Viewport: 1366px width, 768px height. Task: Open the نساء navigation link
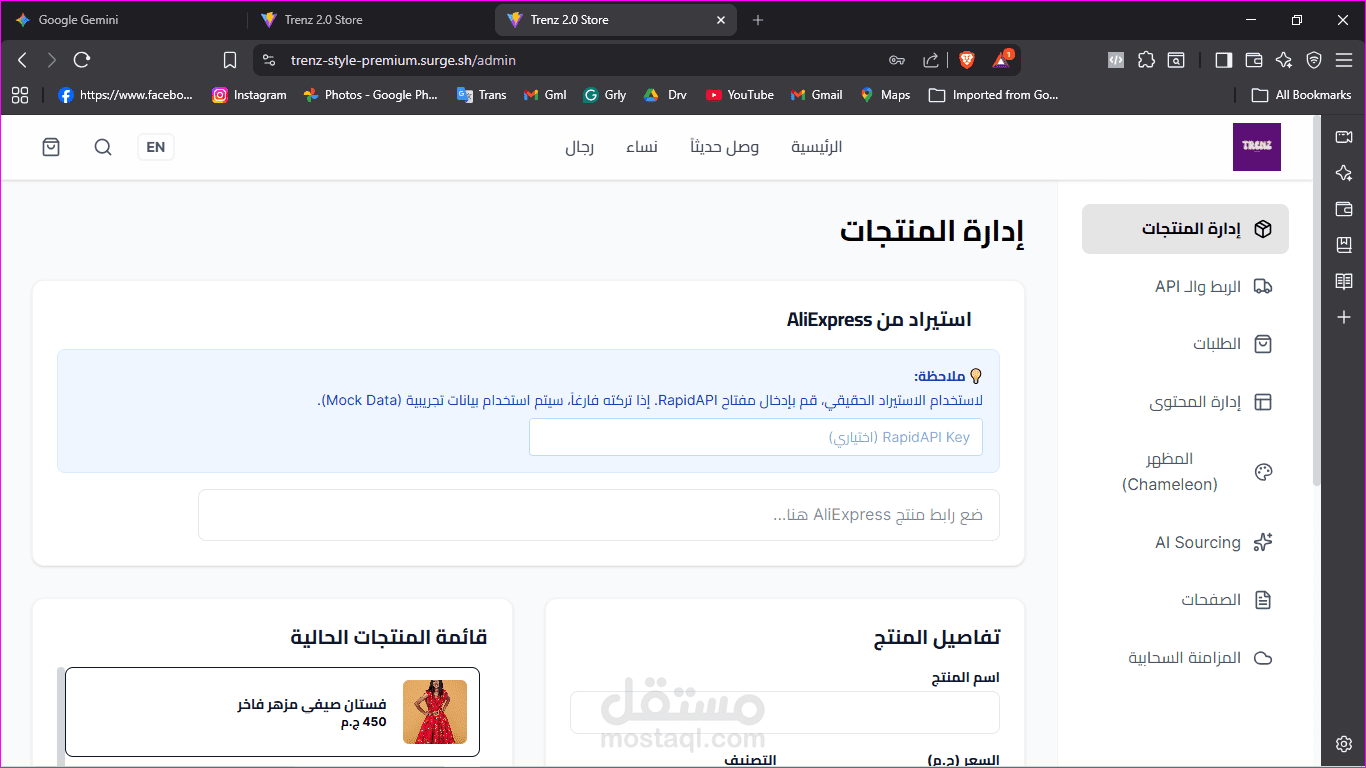(642, 147)
